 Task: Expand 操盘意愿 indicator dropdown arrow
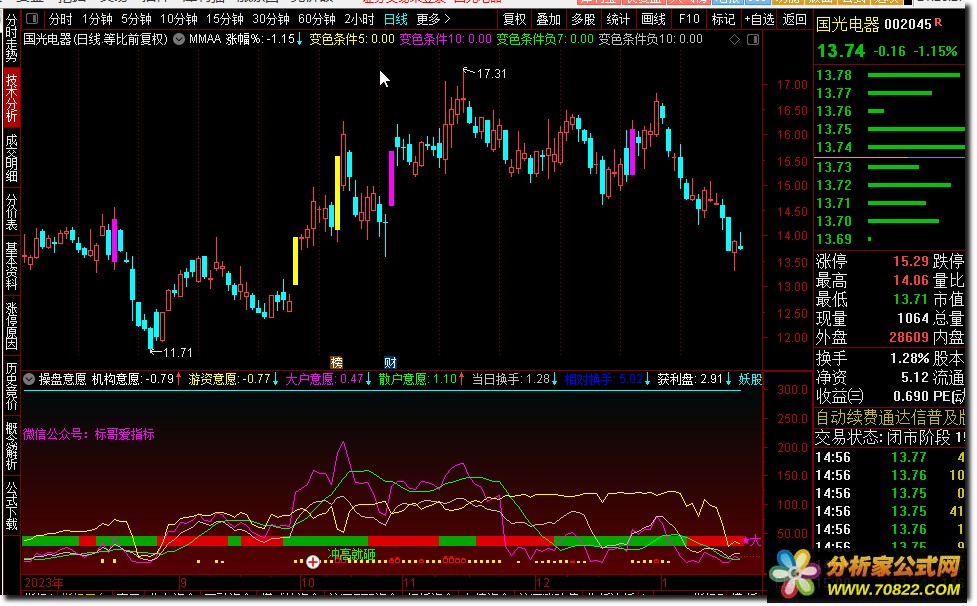(x=29, y=380)
